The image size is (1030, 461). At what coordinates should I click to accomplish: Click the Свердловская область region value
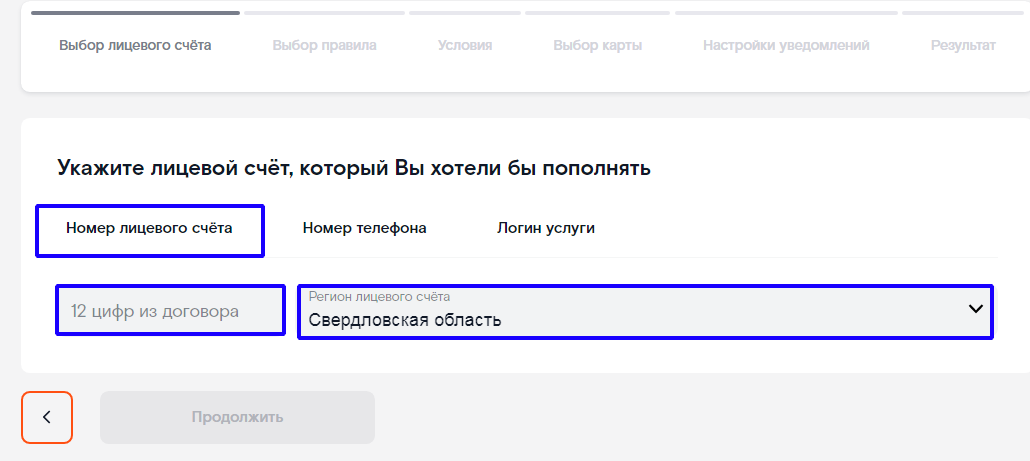coord(405,320)
